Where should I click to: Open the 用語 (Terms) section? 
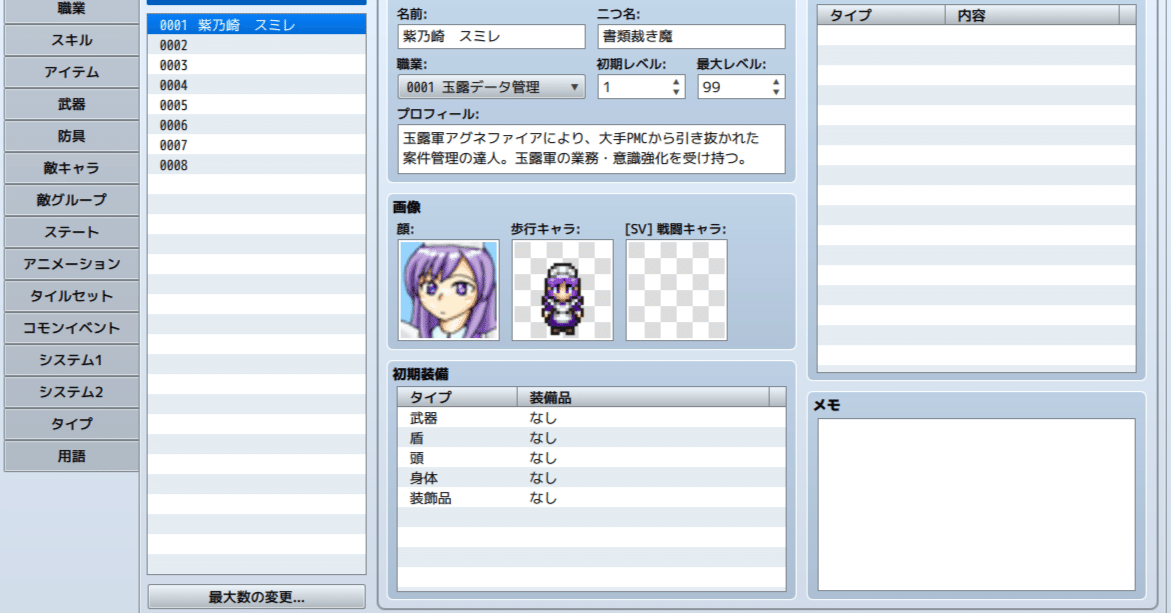69,456
